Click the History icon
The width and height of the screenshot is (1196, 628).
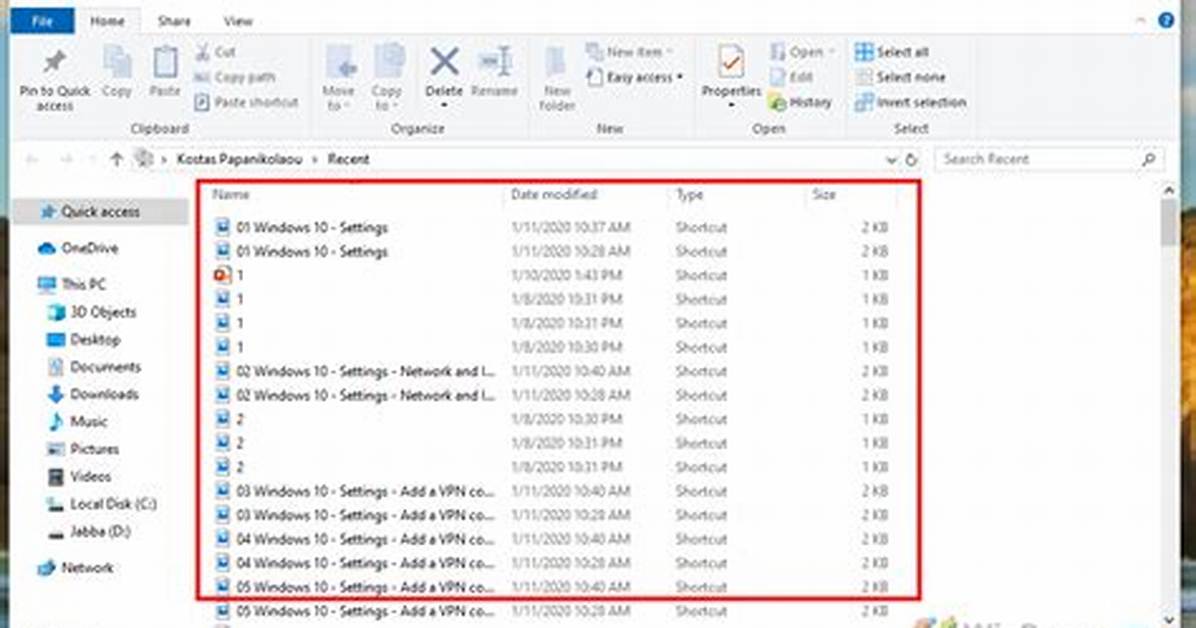[x=777, y=102]
